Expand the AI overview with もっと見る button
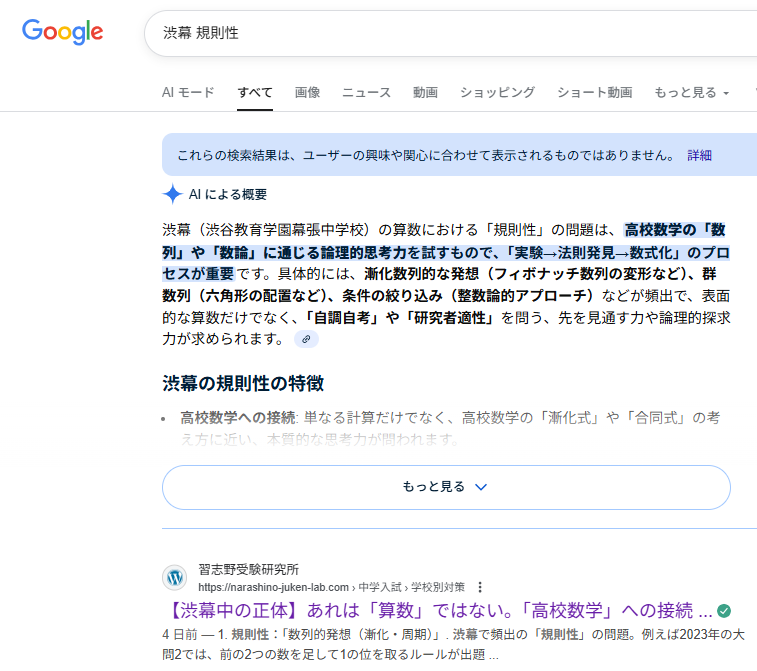 pos(445,487)
